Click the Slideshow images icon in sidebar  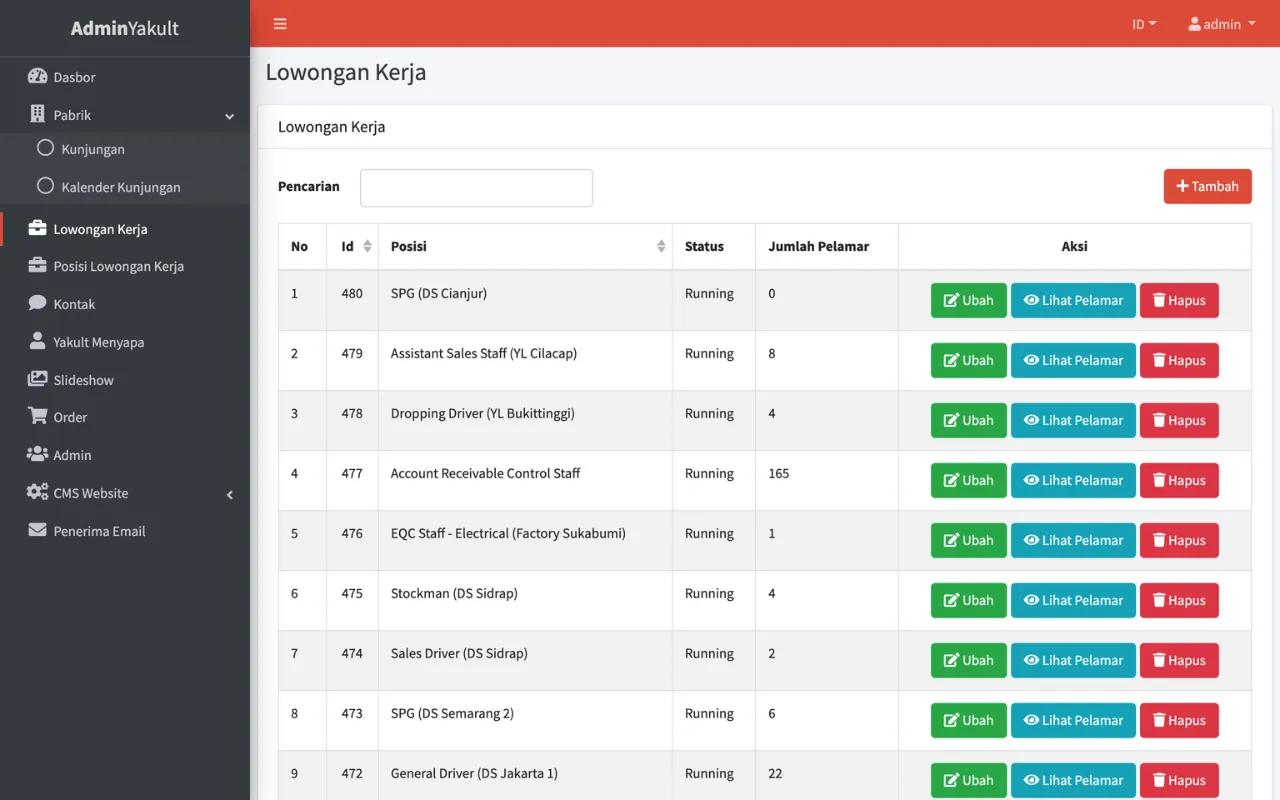tap(38, 380)
